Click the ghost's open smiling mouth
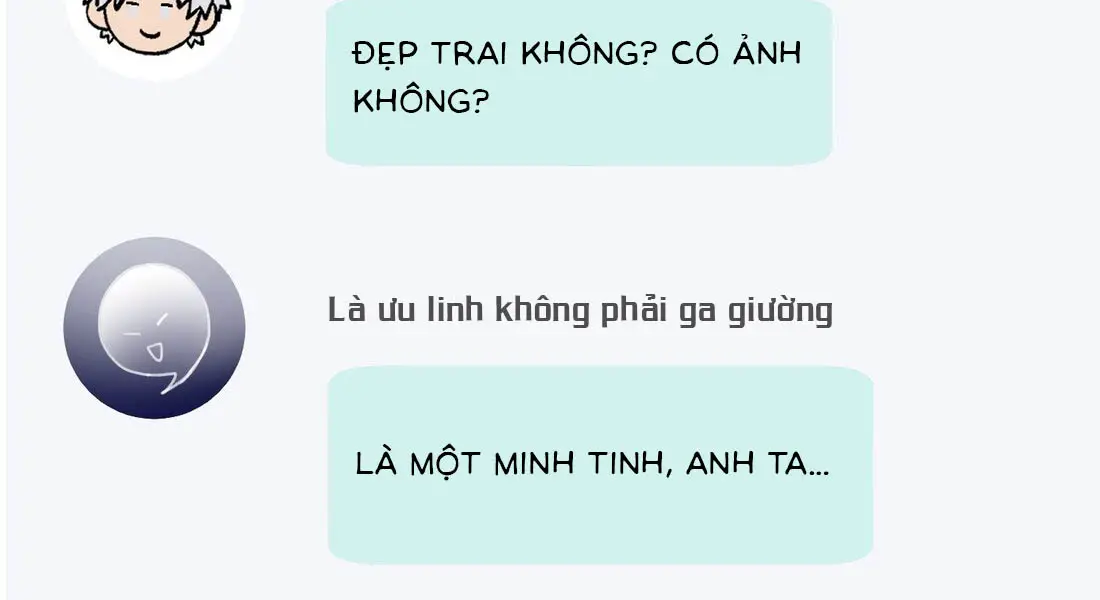 click(x=155, y=350)
